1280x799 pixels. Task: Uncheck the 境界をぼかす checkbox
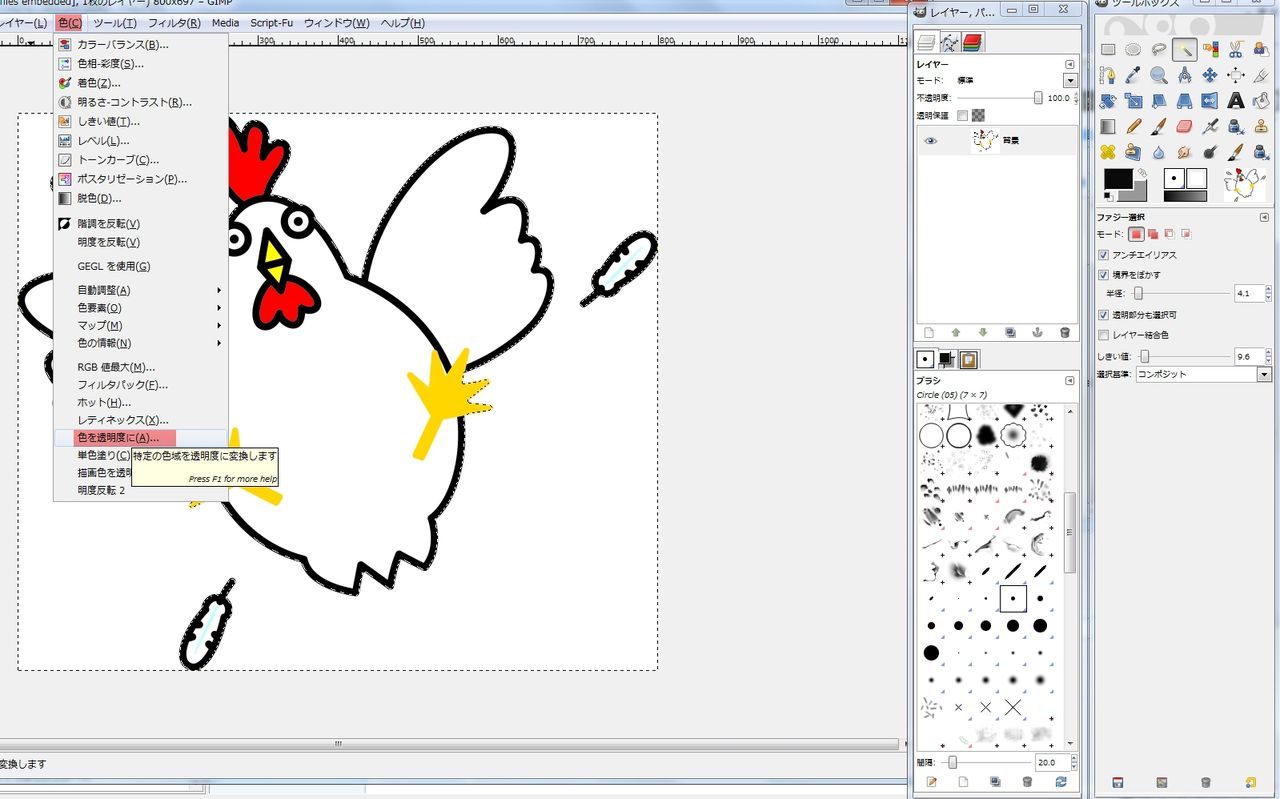(1104, 275)
